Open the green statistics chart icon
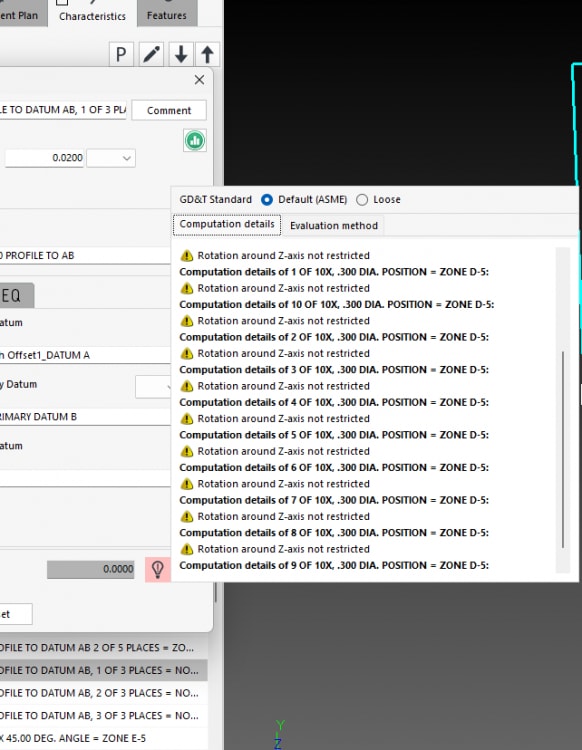This screenshot has height=750, width=582. coord(195,141)
